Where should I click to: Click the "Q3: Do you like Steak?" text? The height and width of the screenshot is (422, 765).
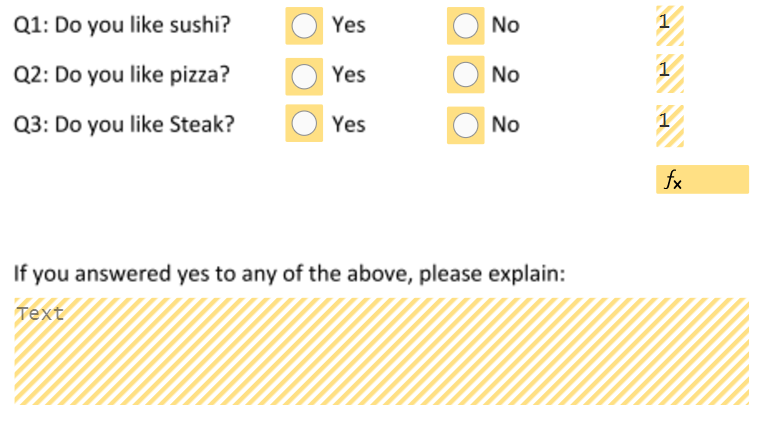124,125
